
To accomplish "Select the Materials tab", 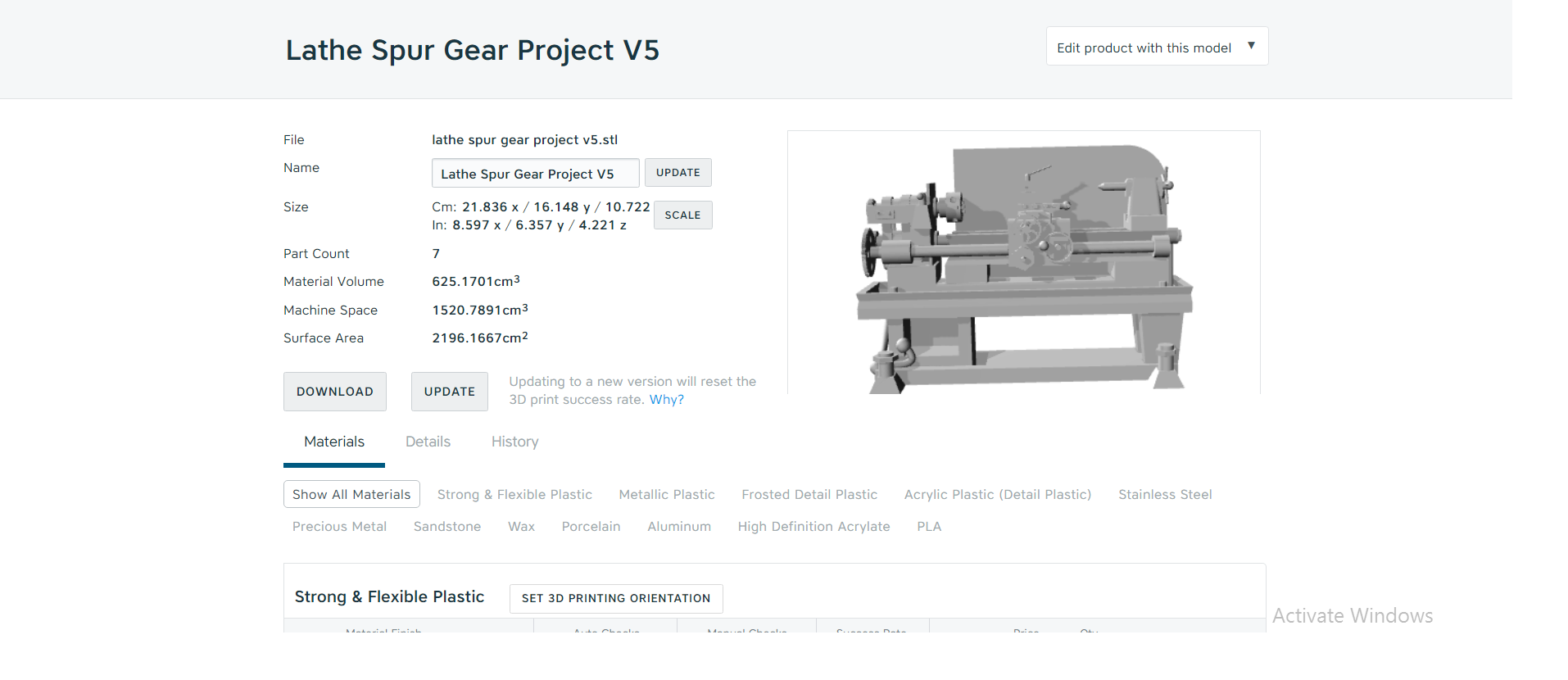I will (x=334, y=442).
